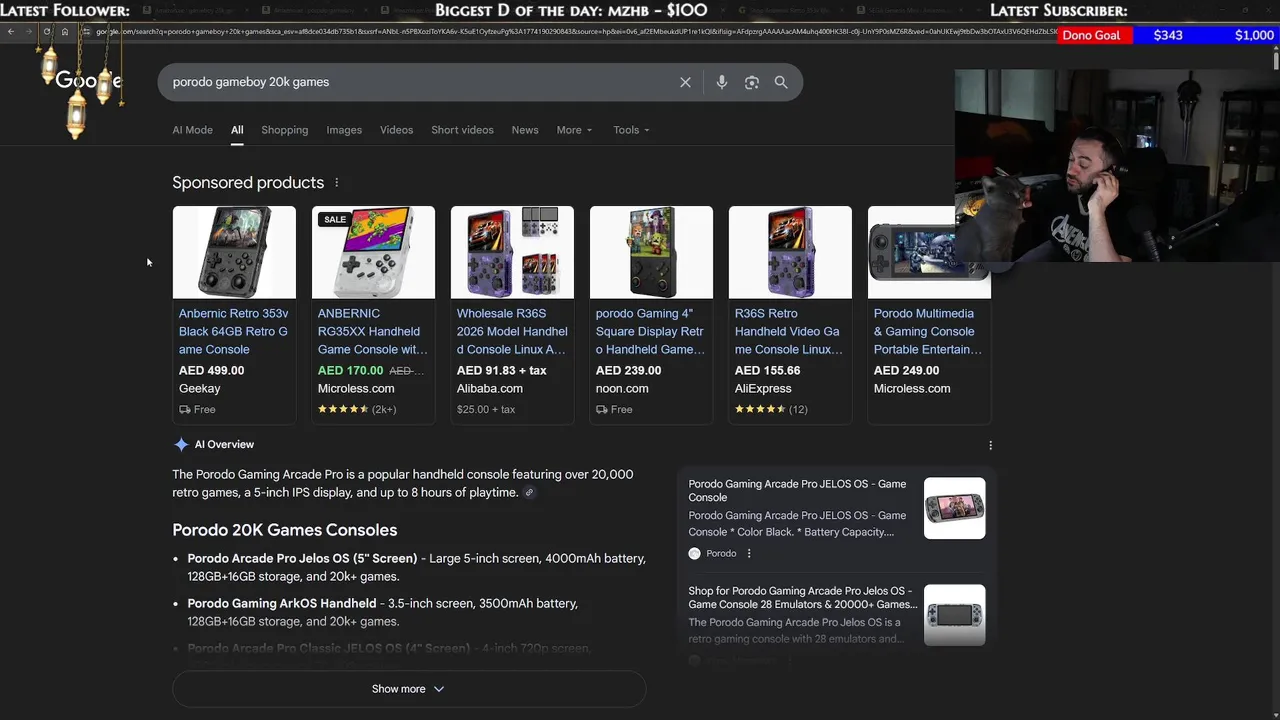Go forward with the browser forward arrow
The width and height of the screenshot is (1280, 720).
click(x=28, y=32)
